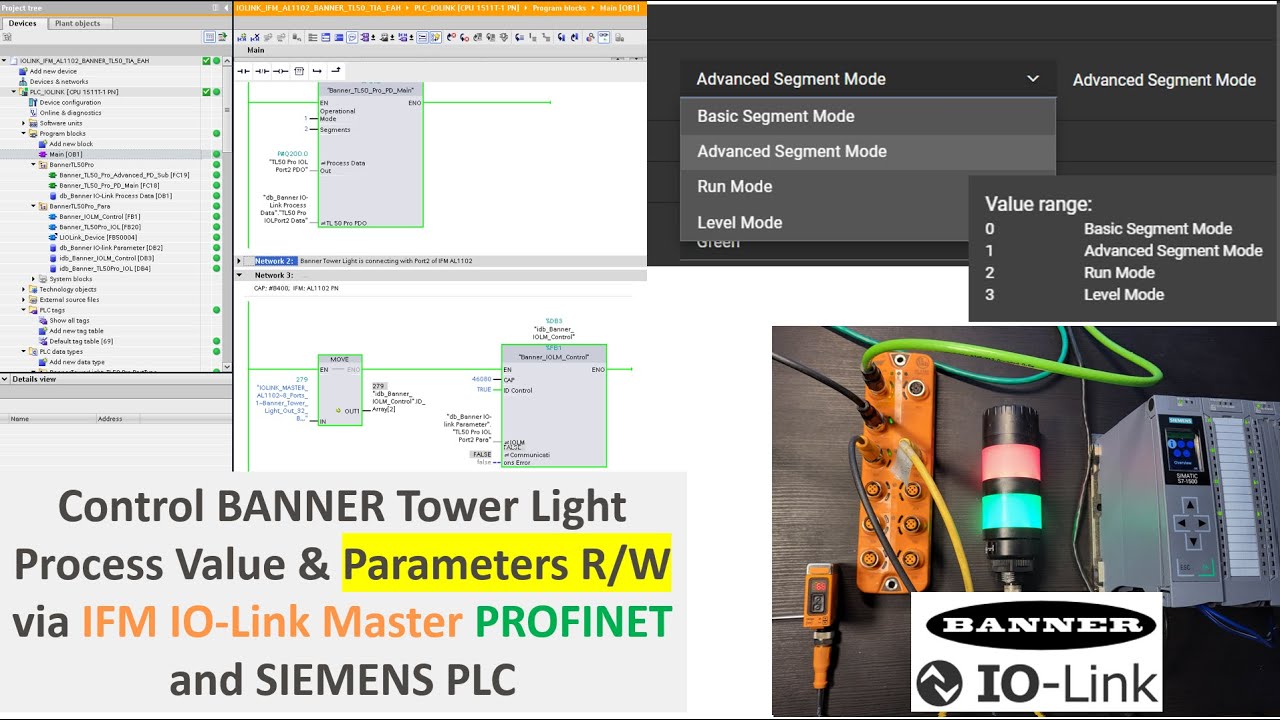Choose Level Mode option

click(824, 222)
